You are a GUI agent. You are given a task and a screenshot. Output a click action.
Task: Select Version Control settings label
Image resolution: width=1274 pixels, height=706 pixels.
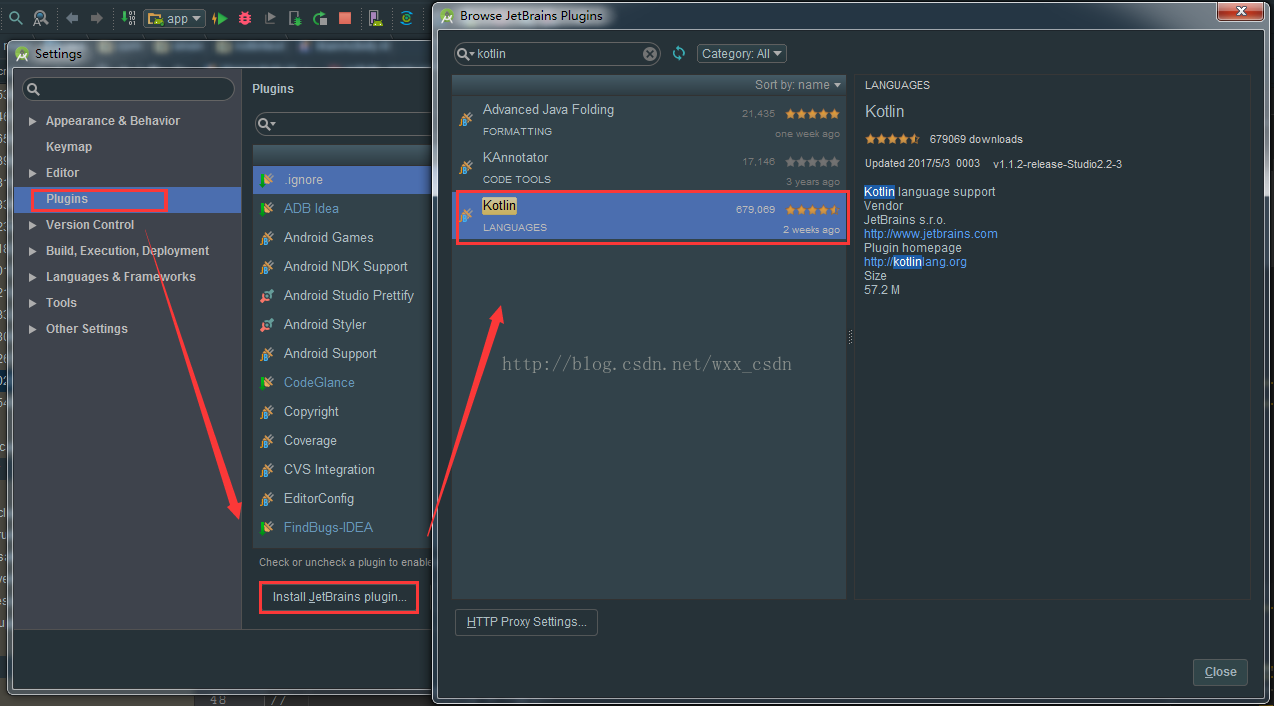pos(90,225)
